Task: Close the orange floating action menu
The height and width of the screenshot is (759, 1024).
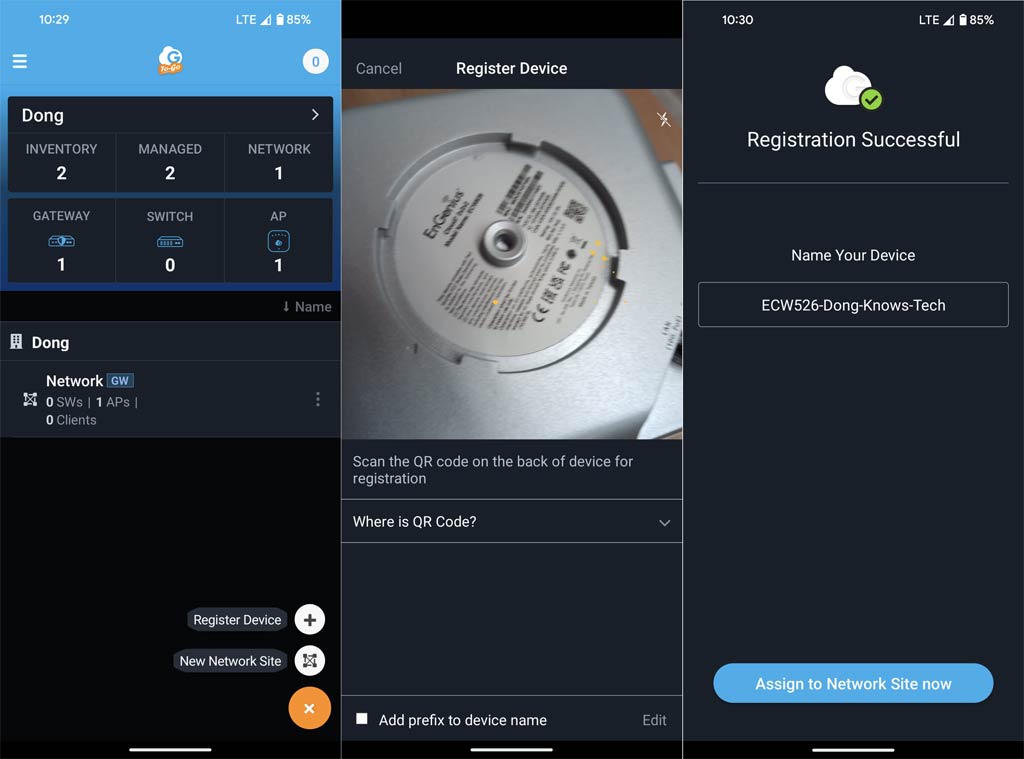Action: [x=310, y=708]
